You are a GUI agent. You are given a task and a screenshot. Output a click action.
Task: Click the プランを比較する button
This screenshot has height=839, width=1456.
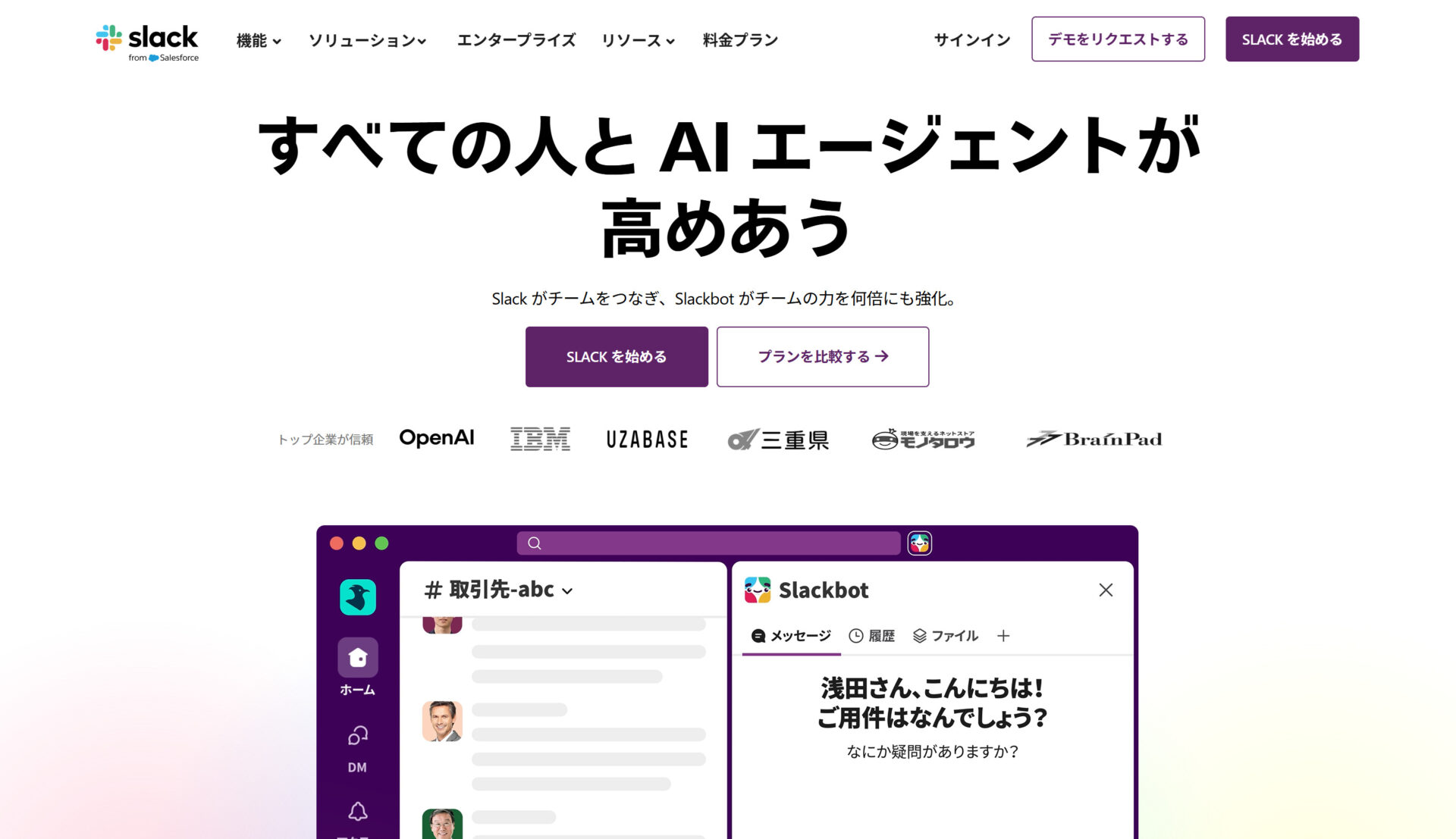823,357
